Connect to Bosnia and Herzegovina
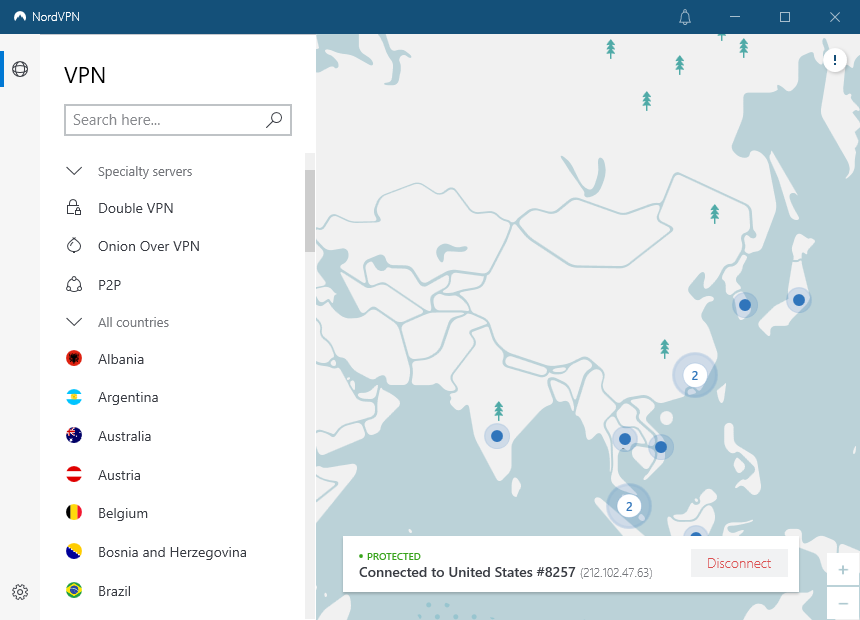The image size is (860, 620). (172, 552)
